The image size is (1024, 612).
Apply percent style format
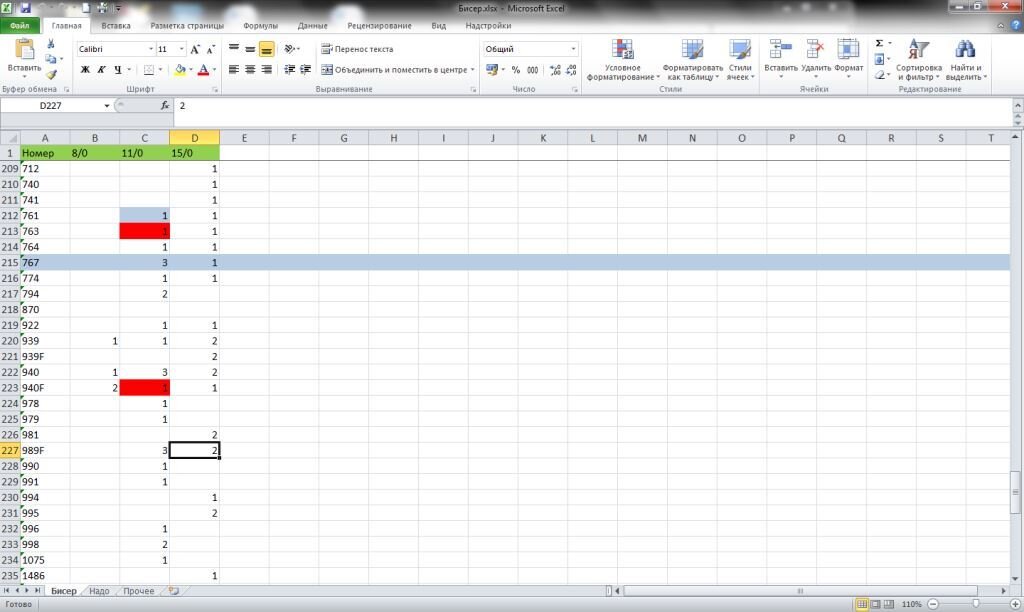click(516, 69)
